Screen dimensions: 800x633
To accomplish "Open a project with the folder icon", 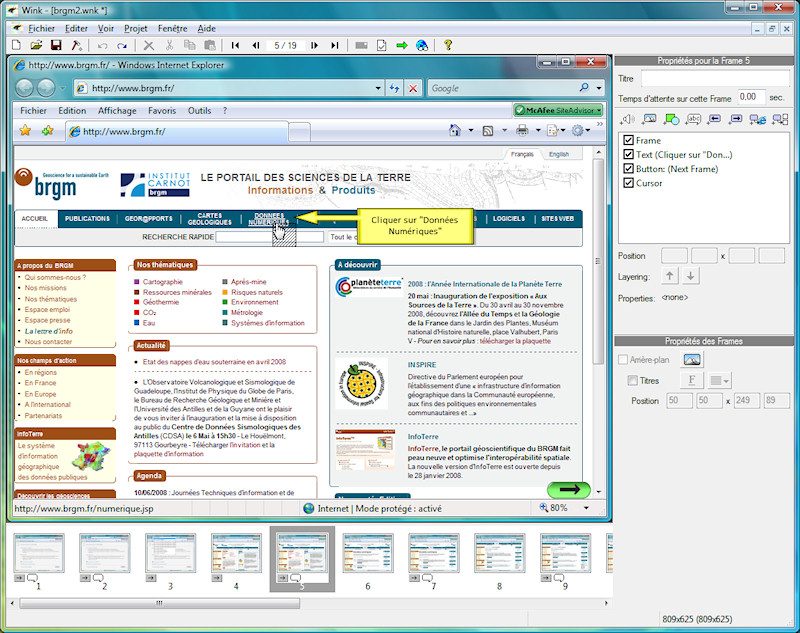I will point(36,45).
